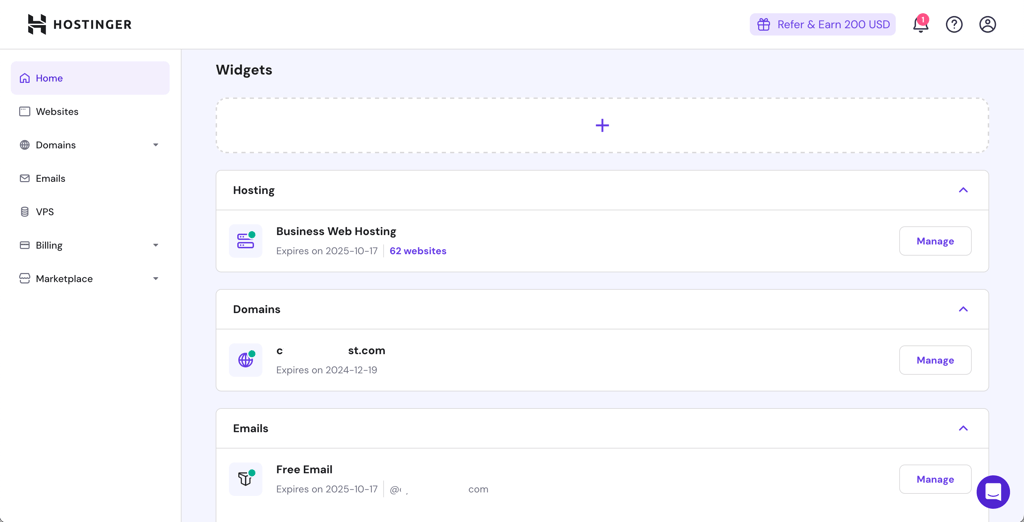Image resolution: width=1024 pixels, height=522 pixels.
Task: Click the gift icon in Refer & Earn
Action: pos(763,24)
